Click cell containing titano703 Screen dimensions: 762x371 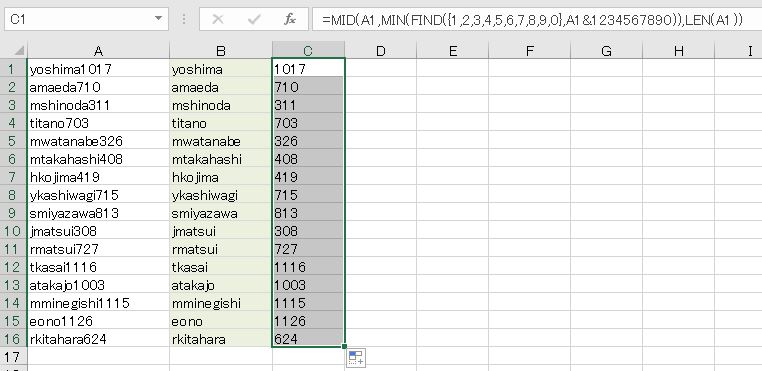98,123
